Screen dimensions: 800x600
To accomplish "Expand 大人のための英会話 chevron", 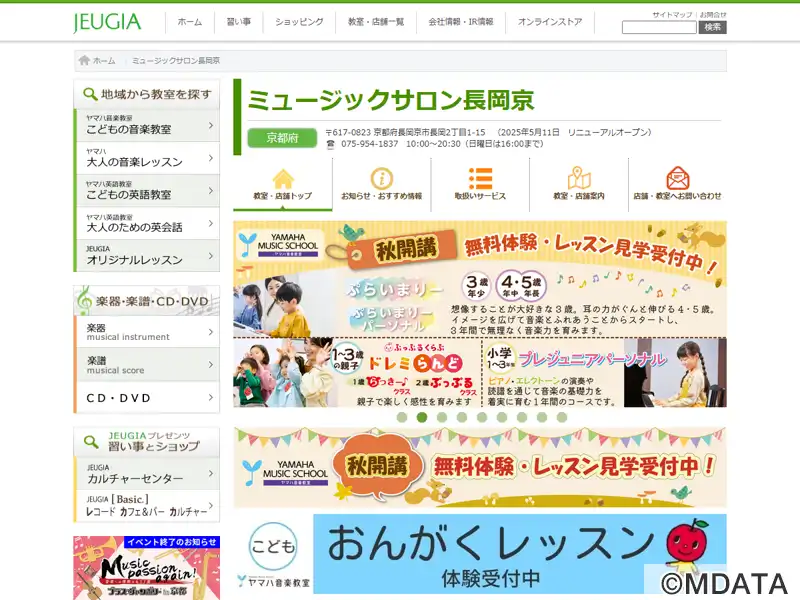I will 211,223.
